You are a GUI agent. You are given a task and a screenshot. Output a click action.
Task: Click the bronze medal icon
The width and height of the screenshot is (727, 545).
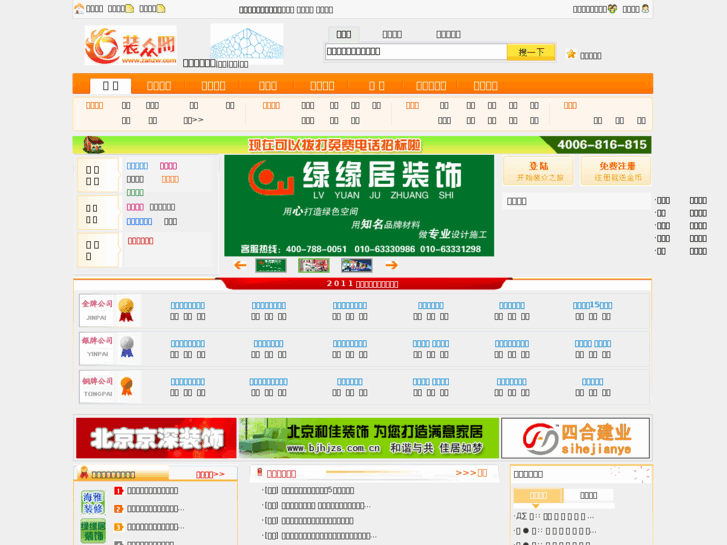click(x=127, y=386)
